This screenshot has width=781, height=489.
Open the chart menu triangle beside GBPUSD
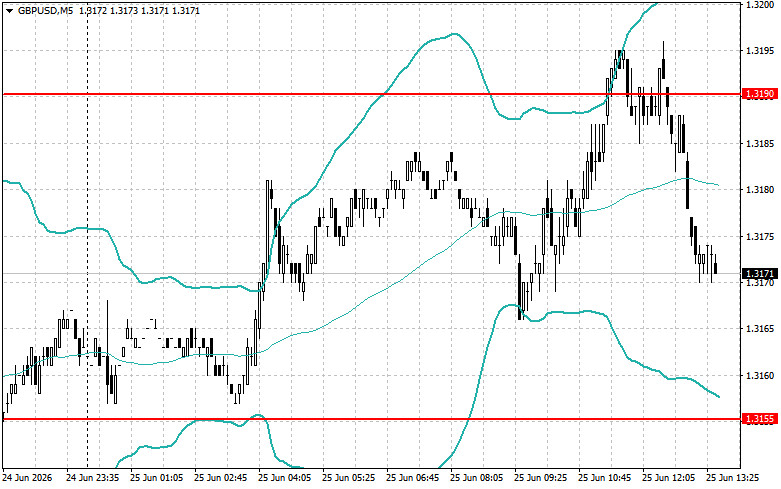(9, 10)
